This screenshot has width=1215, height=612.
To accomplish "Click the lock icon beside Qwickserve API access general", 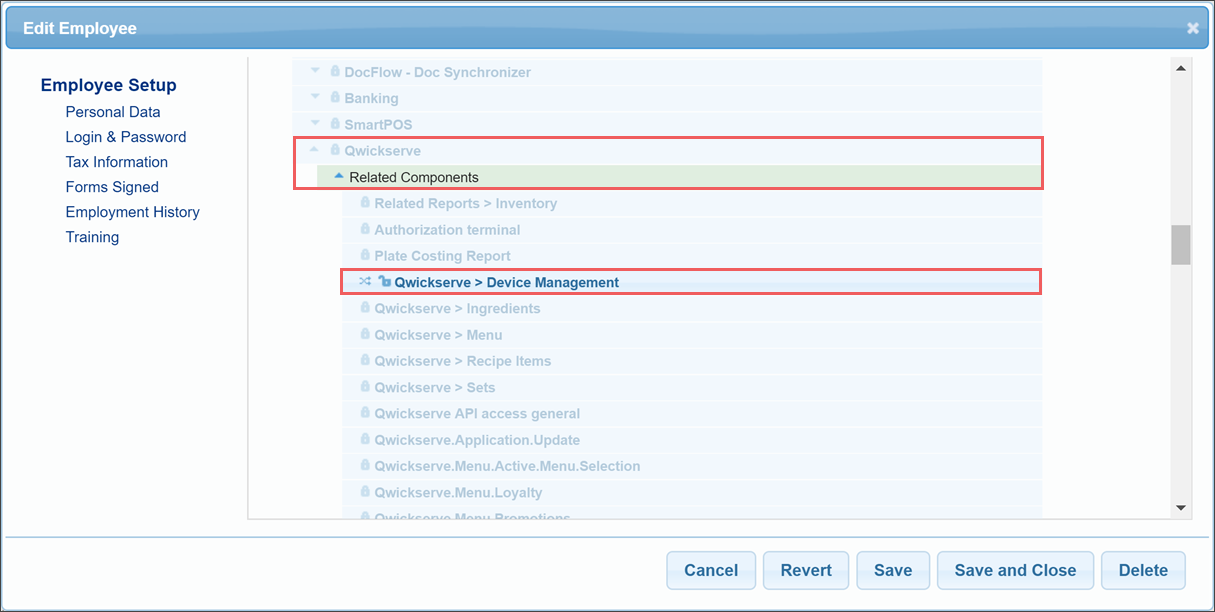I will click(365, 413).
